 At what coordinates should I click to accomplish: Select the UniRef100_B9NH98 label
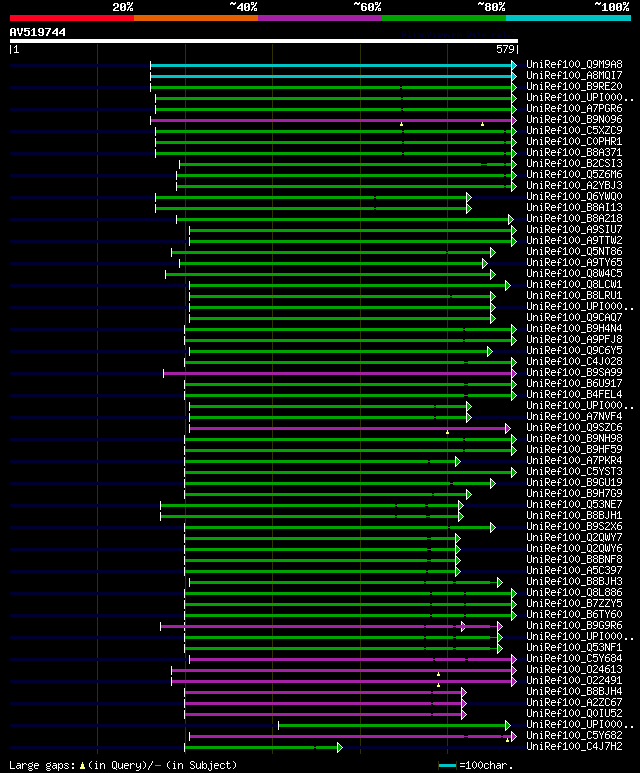[574, 438]
